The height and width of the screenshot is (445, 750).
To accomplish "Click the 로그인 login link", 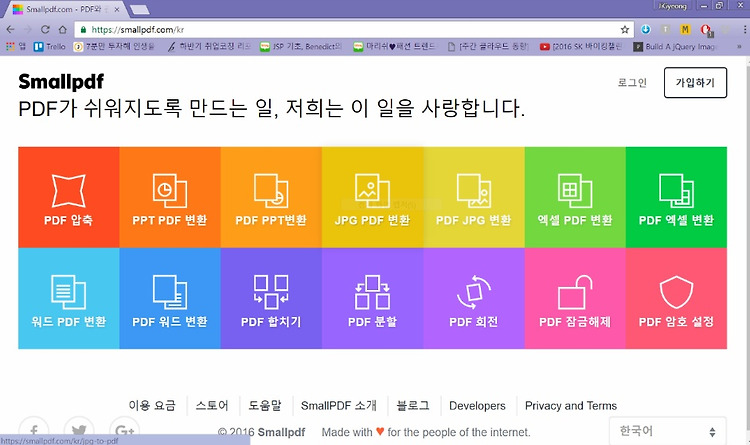I will [632, 82].
